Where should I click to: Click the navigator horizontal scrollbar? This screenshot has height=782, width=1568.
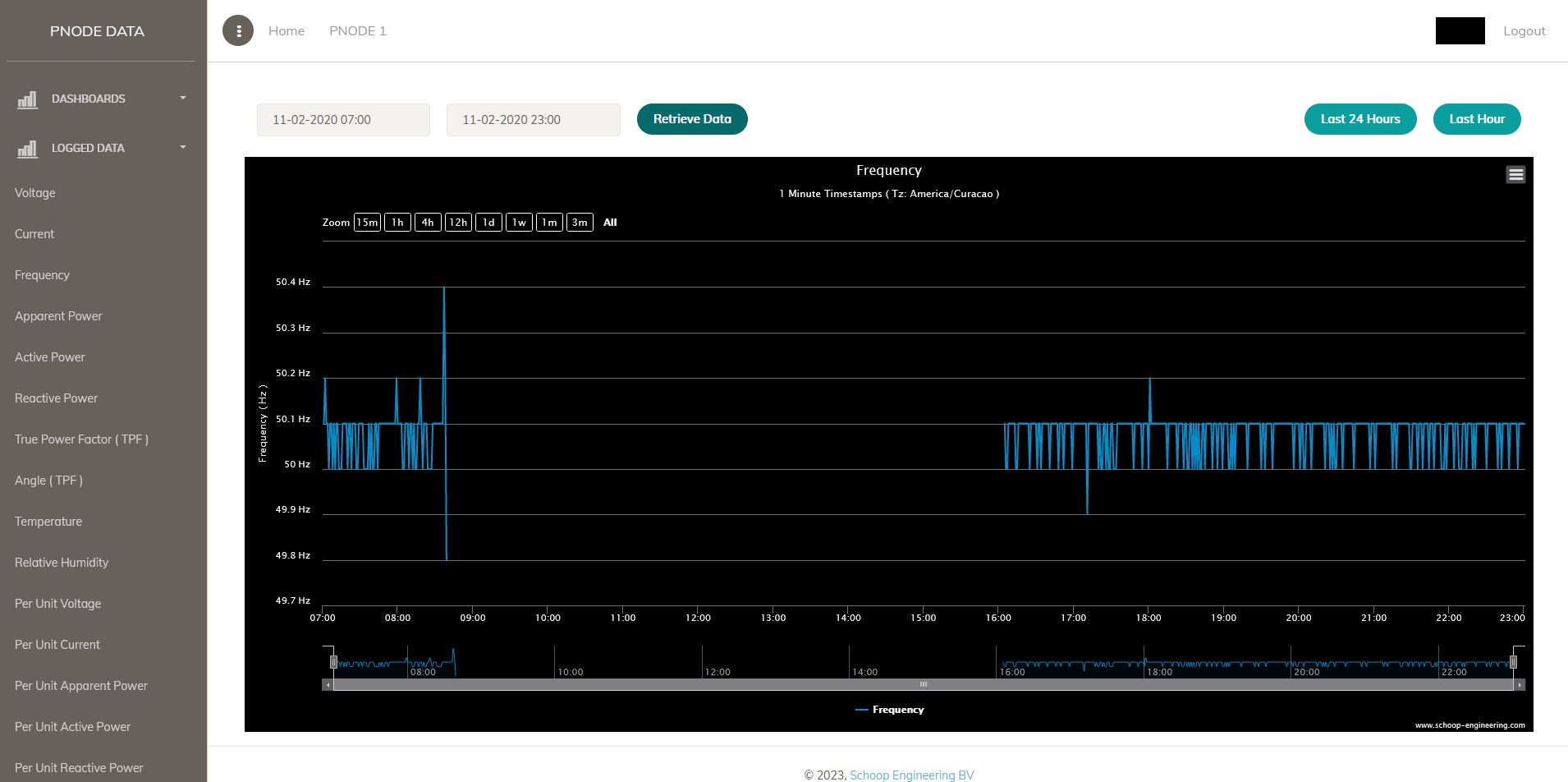coord(923,685)
